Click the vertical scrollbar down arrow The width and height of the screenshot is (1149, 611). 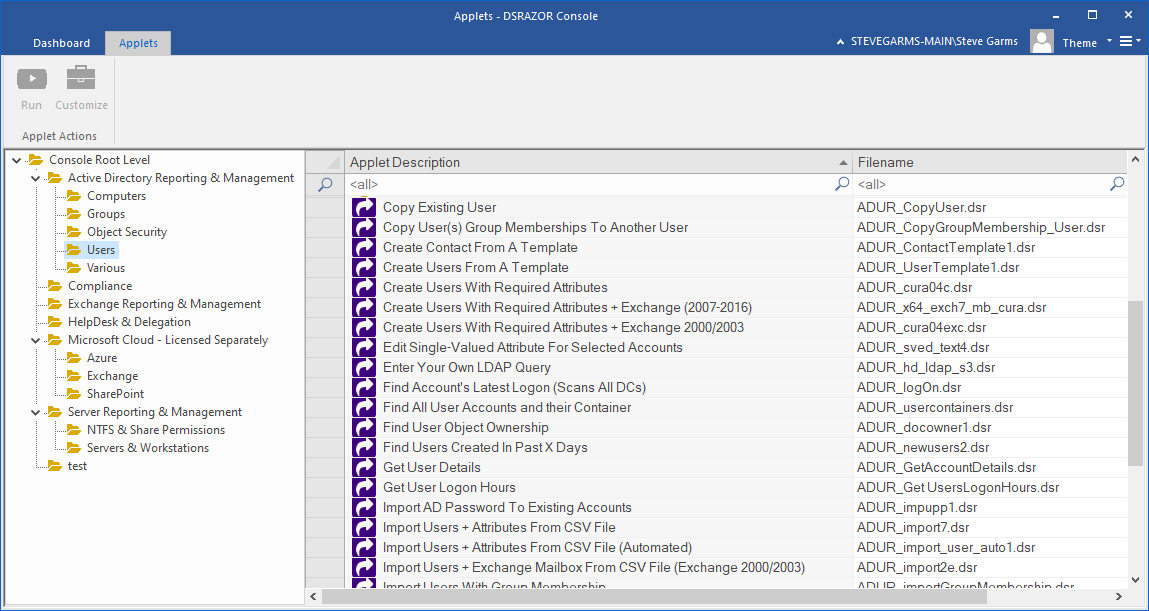(x=1136, y=579)
